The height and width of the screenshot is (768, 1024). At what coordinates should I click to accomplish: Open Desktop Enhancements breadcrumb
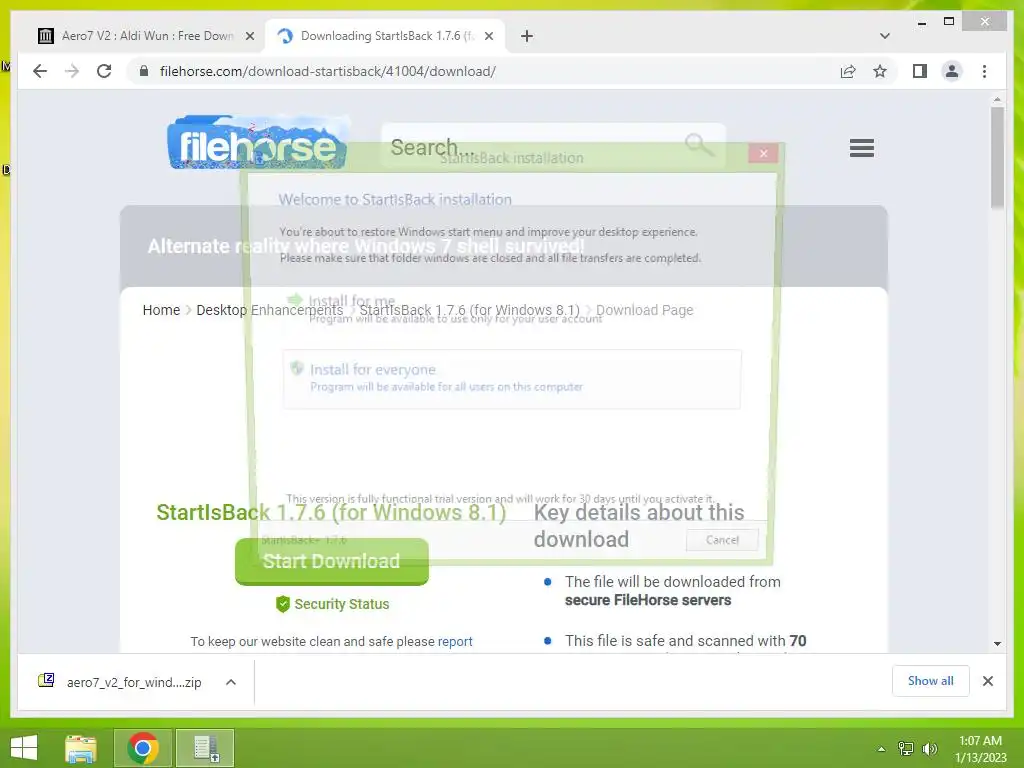(x=270, y=310)
